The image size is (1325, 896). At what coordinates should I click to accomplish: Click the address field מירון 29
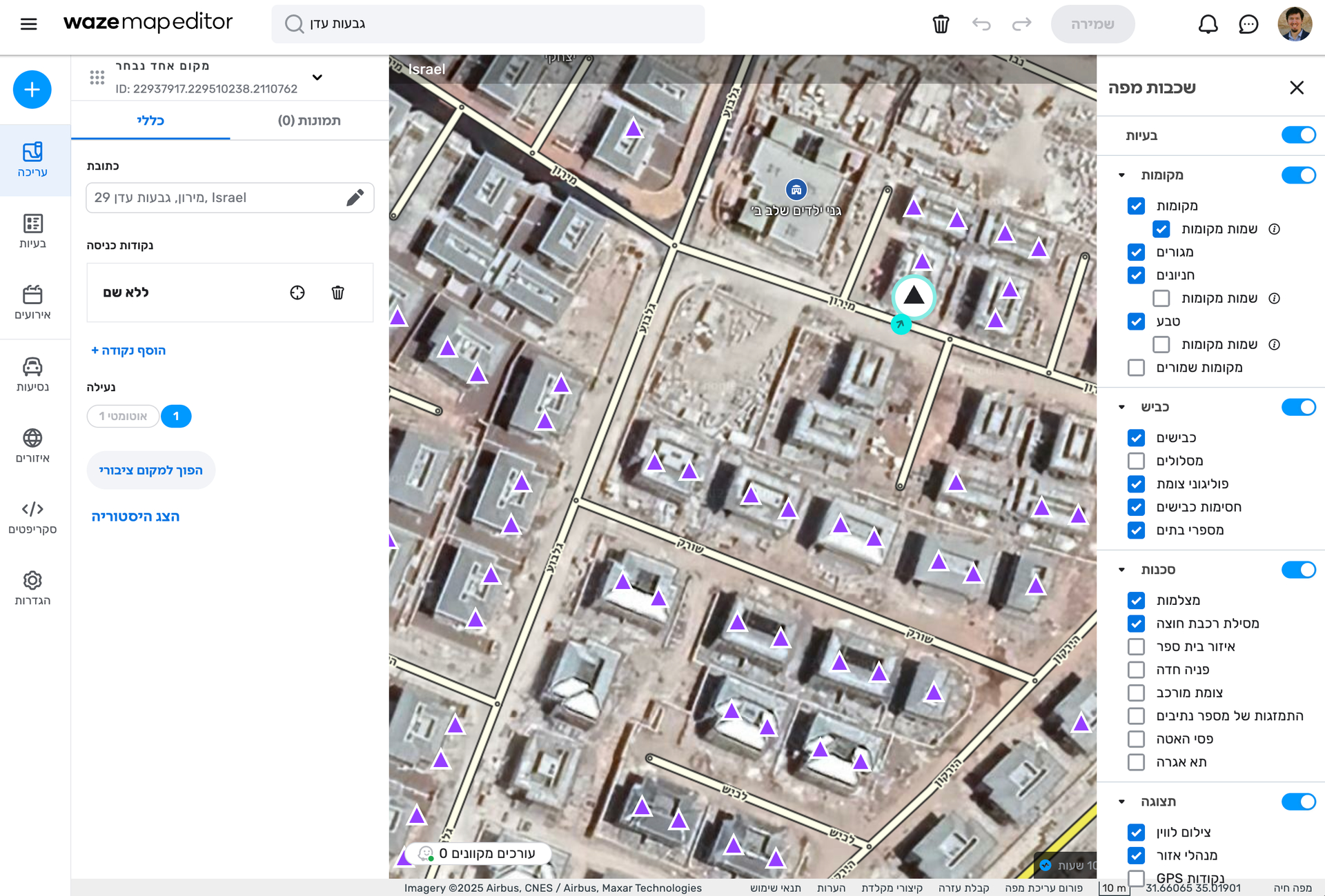click(x=230, y=198)
